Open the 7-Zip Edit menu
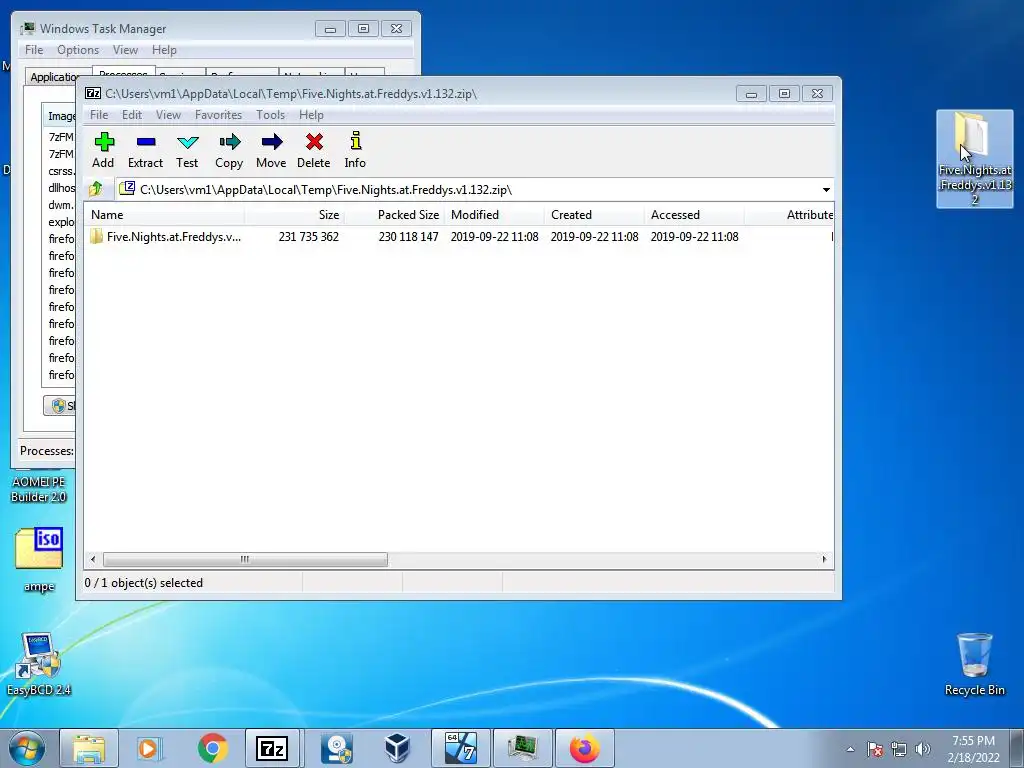The image size is (1024, 768). (131, 115)
